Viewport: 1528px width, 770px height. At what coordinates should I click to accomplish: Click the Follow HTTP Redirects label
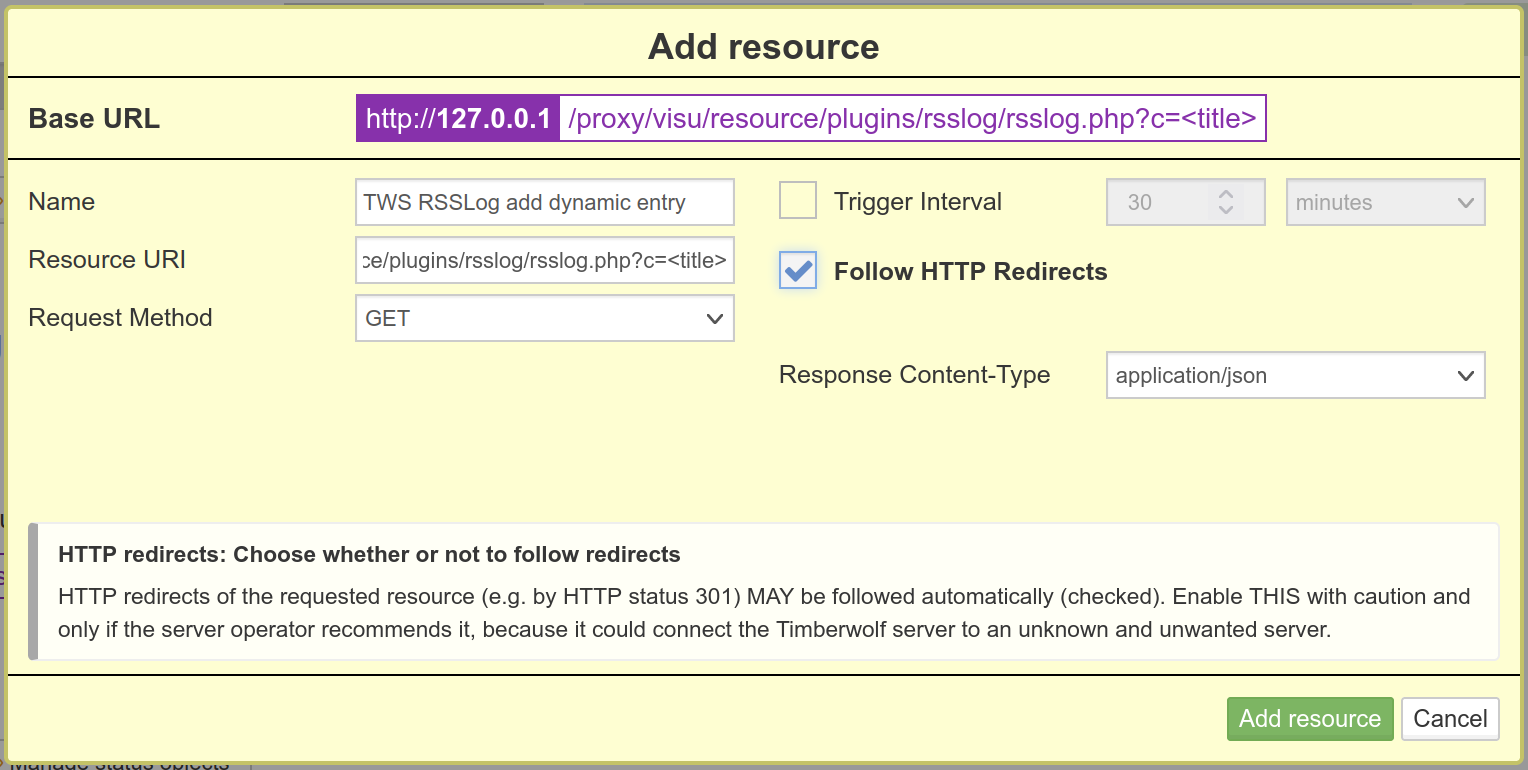970,272
